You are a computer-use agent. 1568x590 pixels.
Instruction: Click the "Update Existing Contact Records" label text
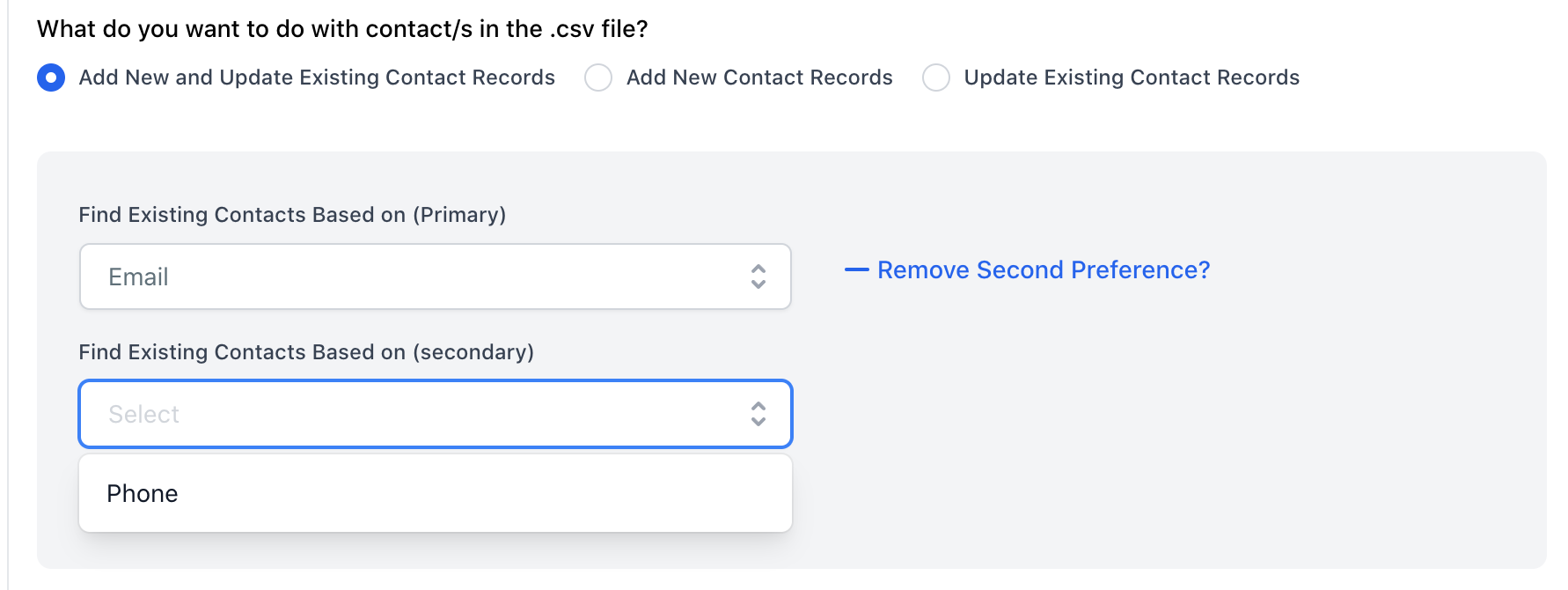click(x=1132, y=77)
